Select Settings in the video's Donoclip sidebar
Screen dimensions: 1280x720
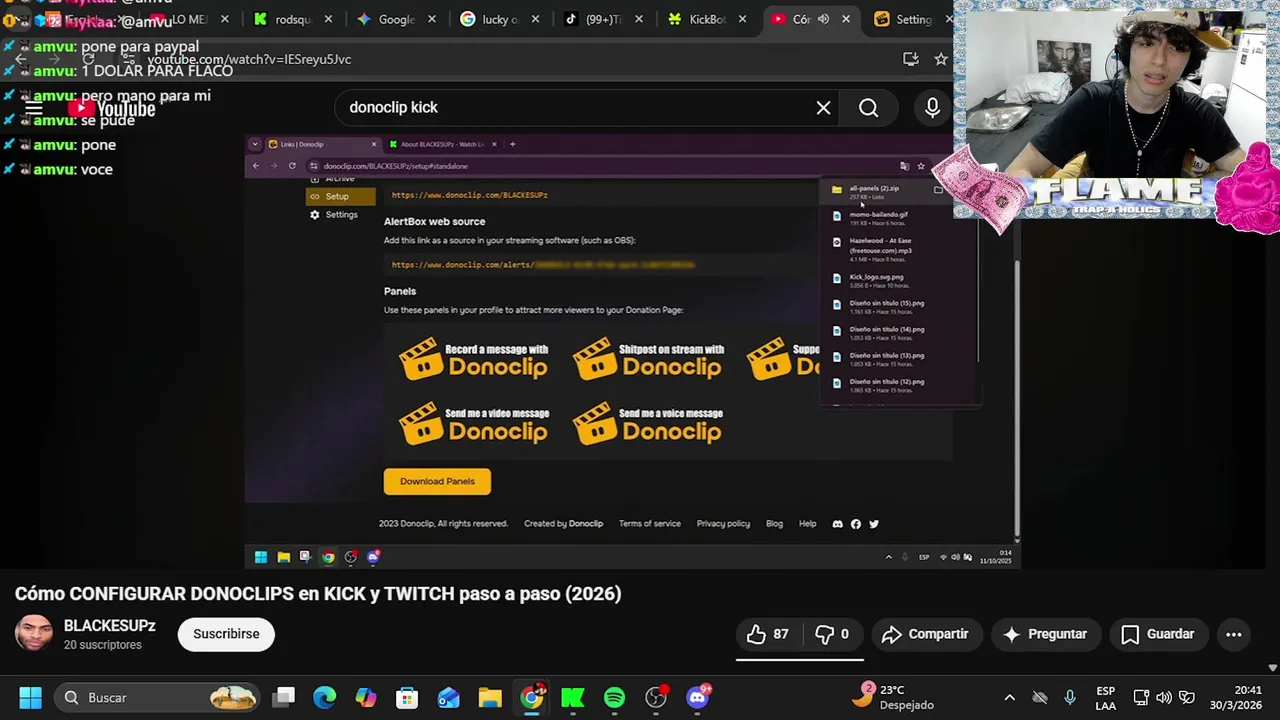point(341,215)
